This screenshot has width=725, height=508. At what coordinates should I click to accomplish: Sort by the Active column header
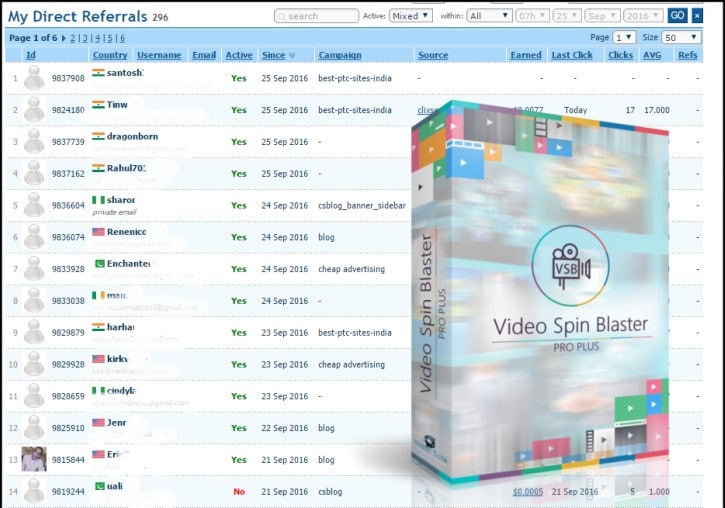(239, 55)
